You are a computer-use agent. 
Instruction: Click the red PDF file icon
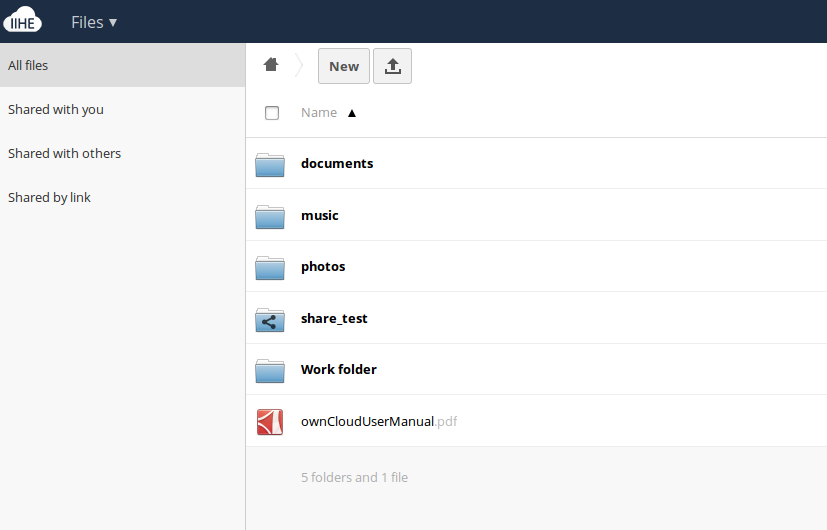tap(270, 422)
